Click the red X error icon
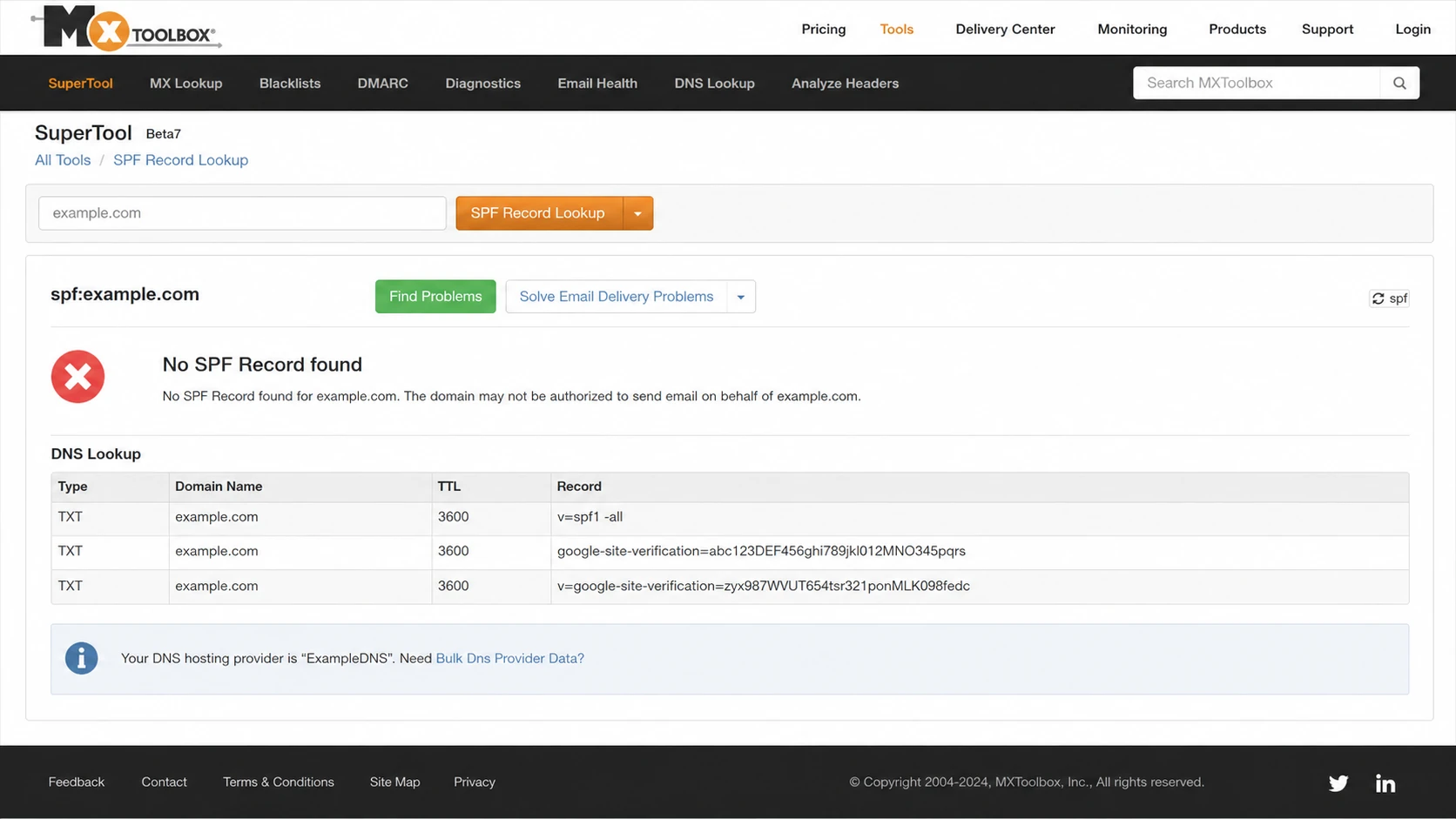1456x819 pixels. (78, 377)
